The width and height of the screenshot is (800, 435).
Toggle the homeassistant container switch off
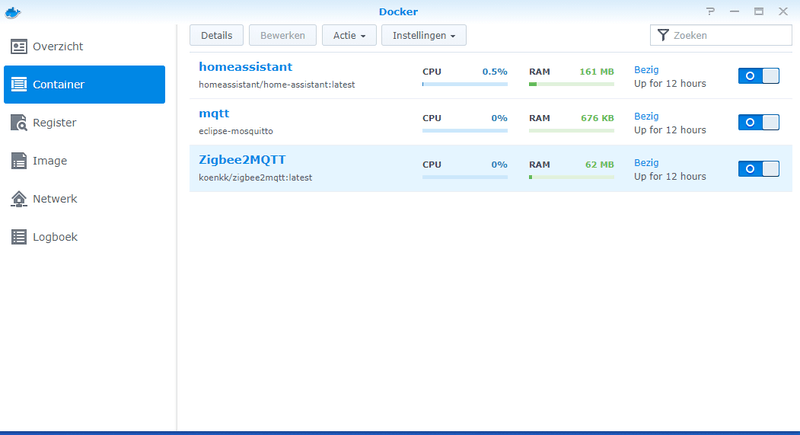coord(759,76)
